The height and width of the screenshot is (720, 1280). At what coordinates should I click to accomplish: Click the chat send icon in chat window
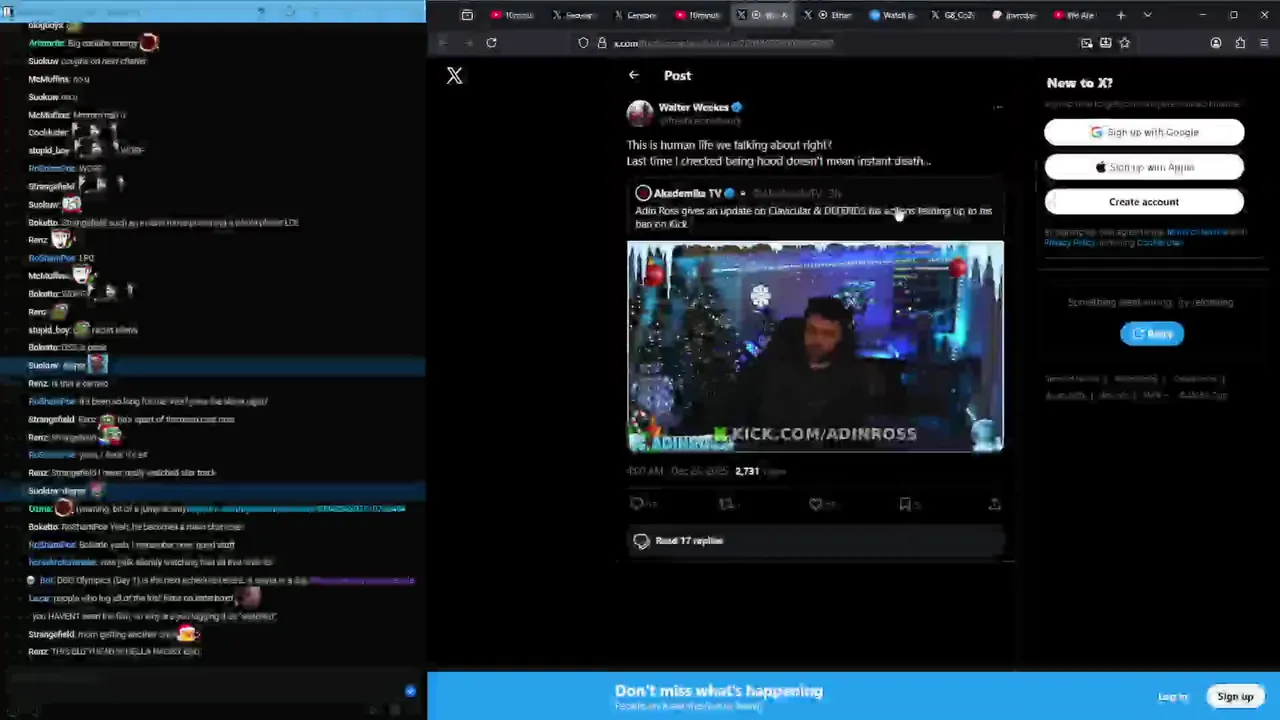[410, 691]
